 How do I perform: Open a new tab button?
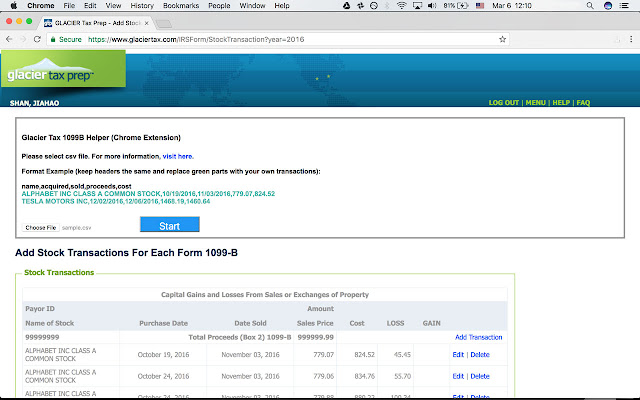coord(164,24)
